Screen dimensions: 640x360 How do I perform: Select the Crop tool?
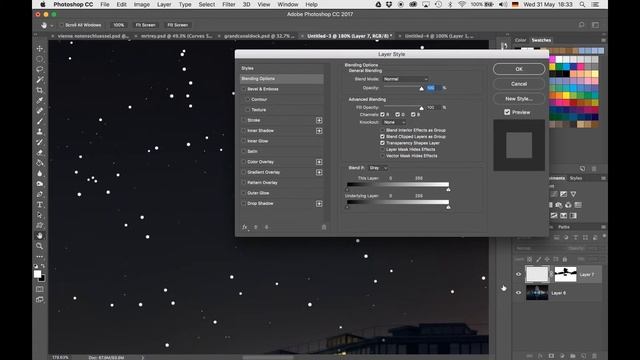[40, 90]
